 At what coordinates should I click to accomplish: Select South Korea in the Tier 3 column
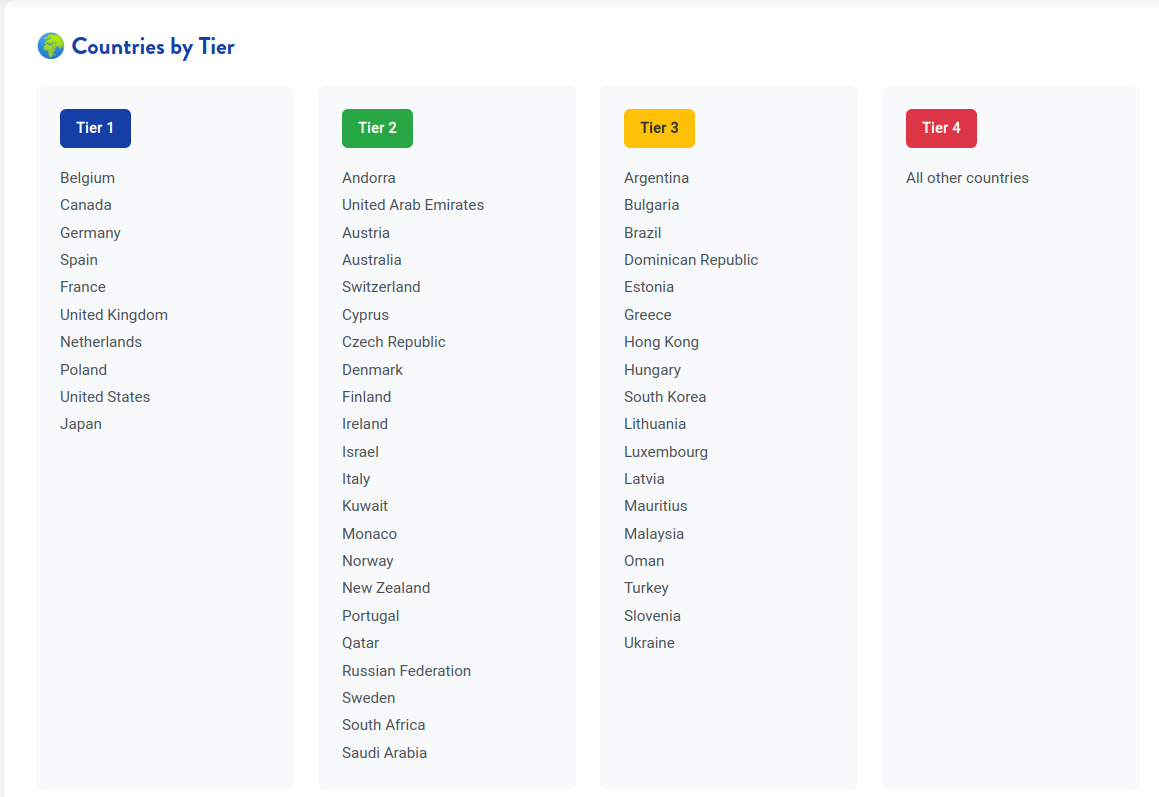[x=665, y=396]
